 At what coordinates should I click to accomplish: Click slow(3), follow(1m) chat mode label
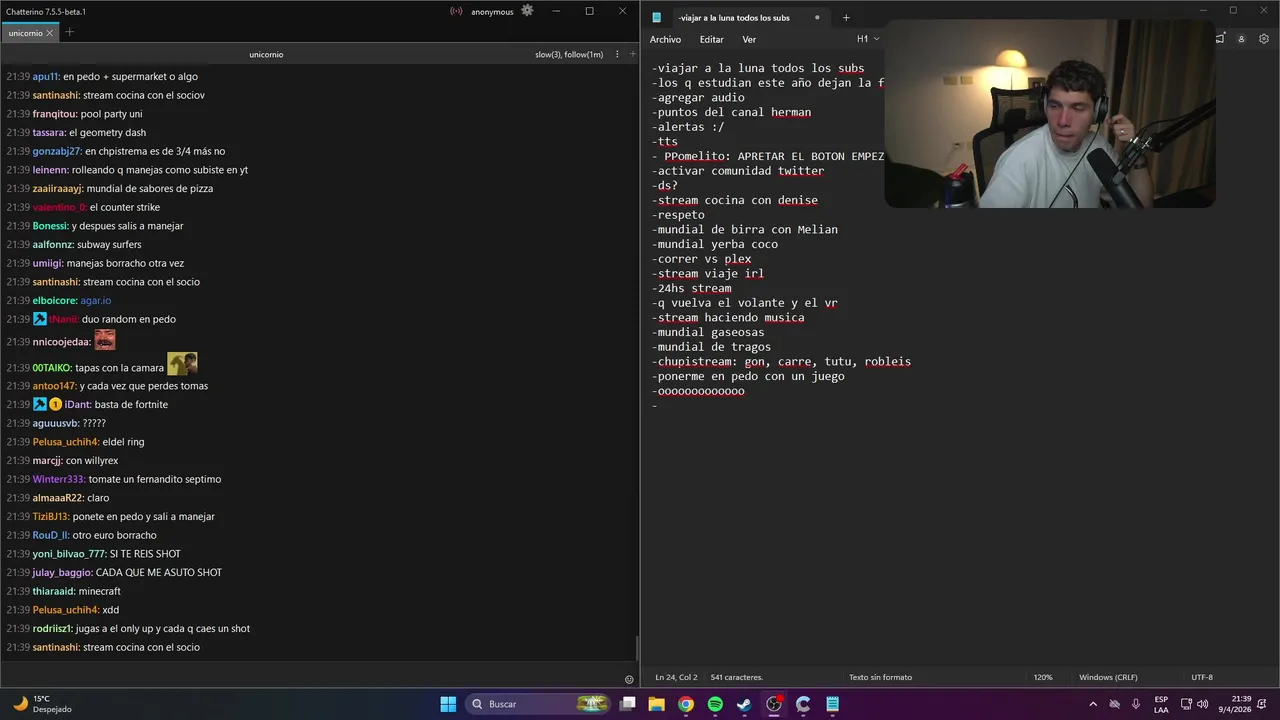(569, 54)
